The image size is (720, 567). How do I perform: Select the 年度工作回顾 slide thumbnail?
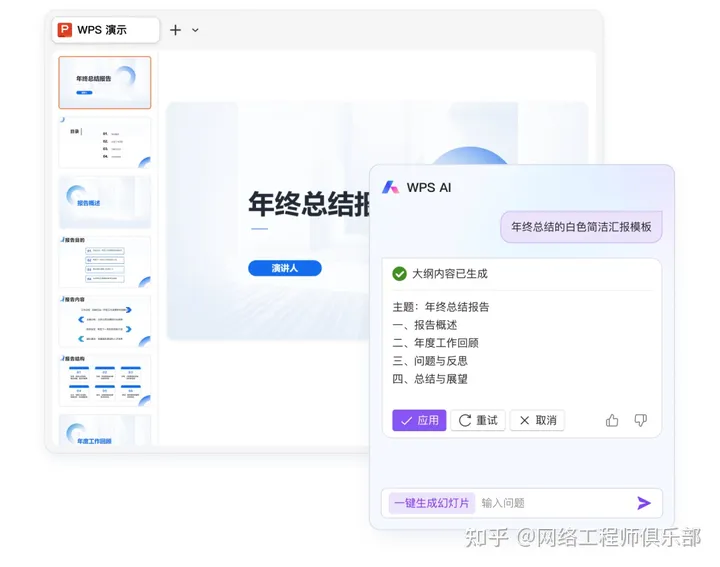[105, 430]
